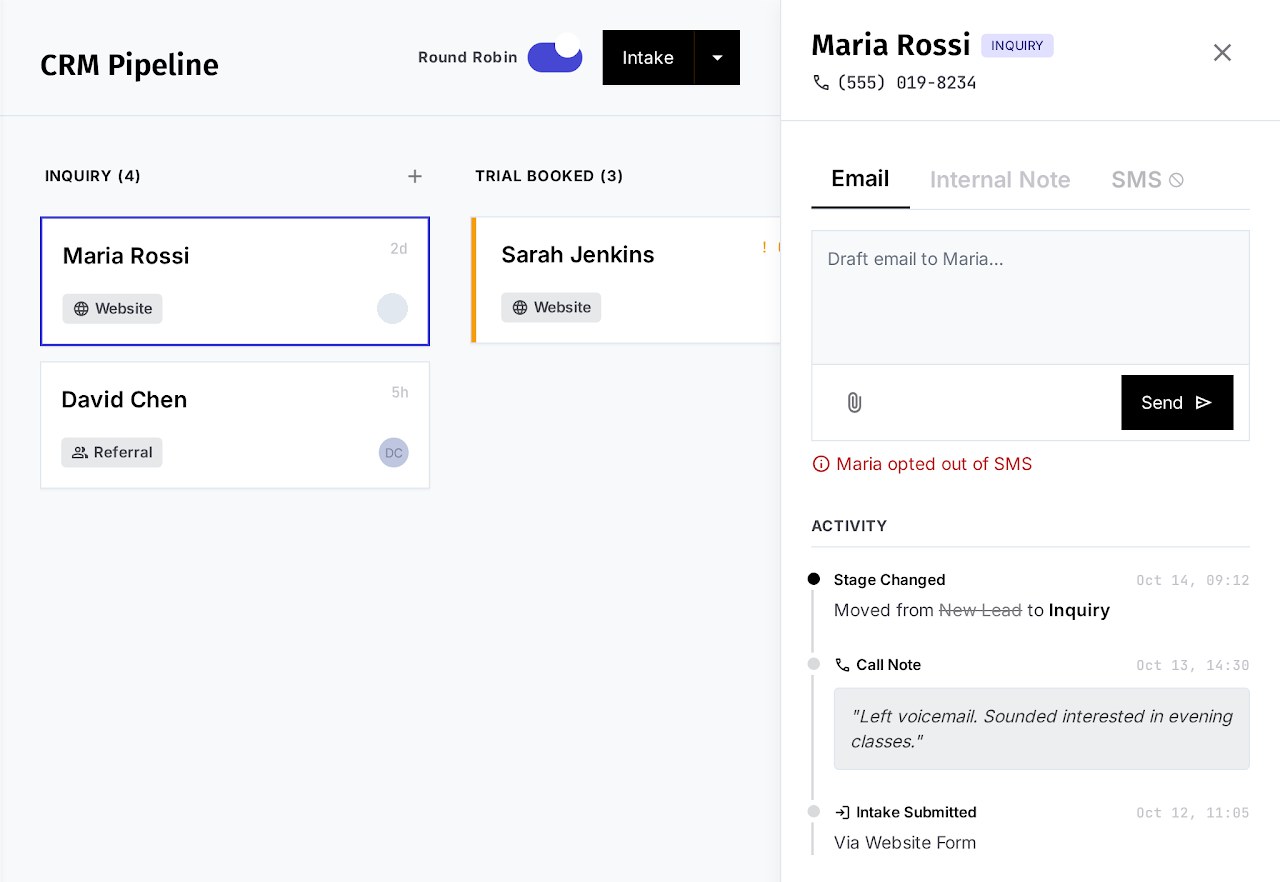Click the Oct 14, 09:12 timestamp
The image size is (1280, 882).
pyautogui.click(x=1193, y=580)
